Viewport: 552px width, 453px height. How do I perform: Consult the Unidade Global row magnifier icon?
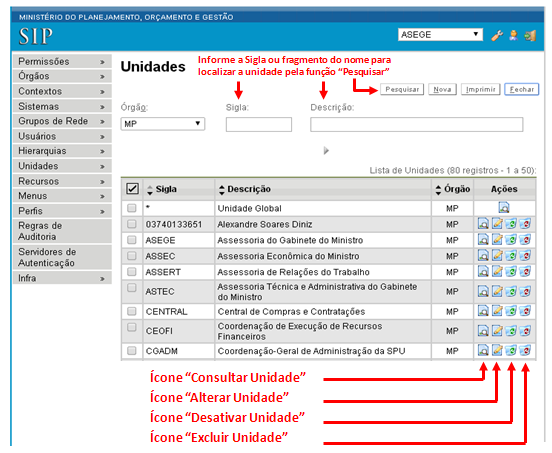[504, 208]
